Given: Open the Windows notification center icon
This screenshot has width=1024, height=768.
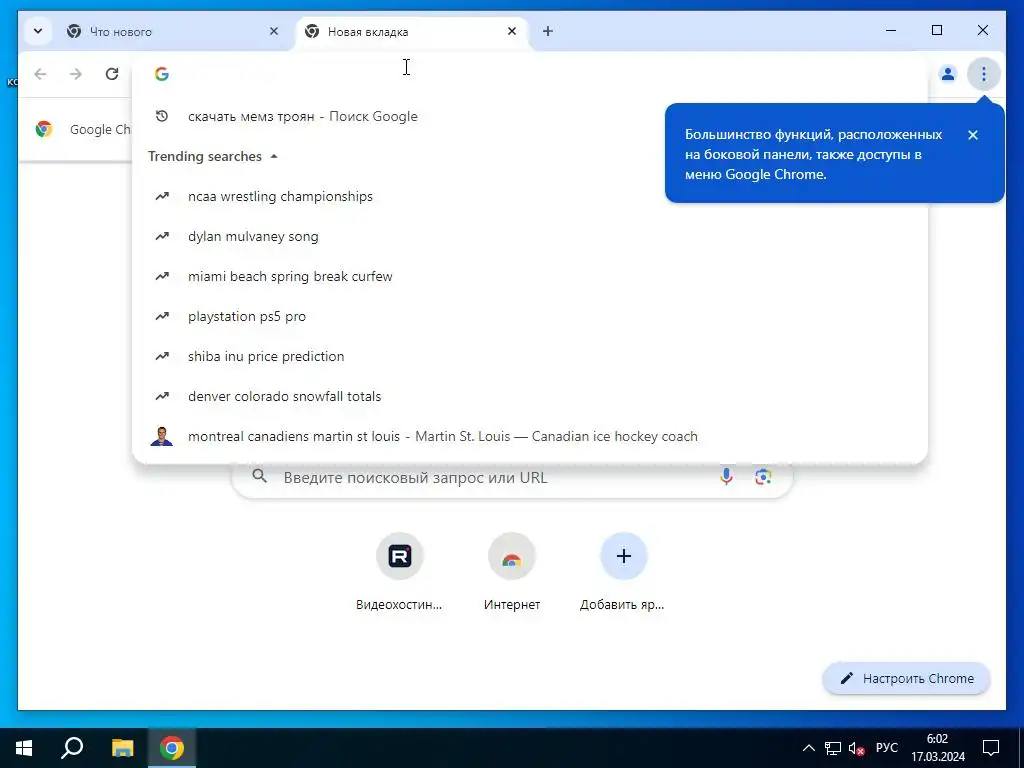Looking at the screenshot, I should coord(991,748).
